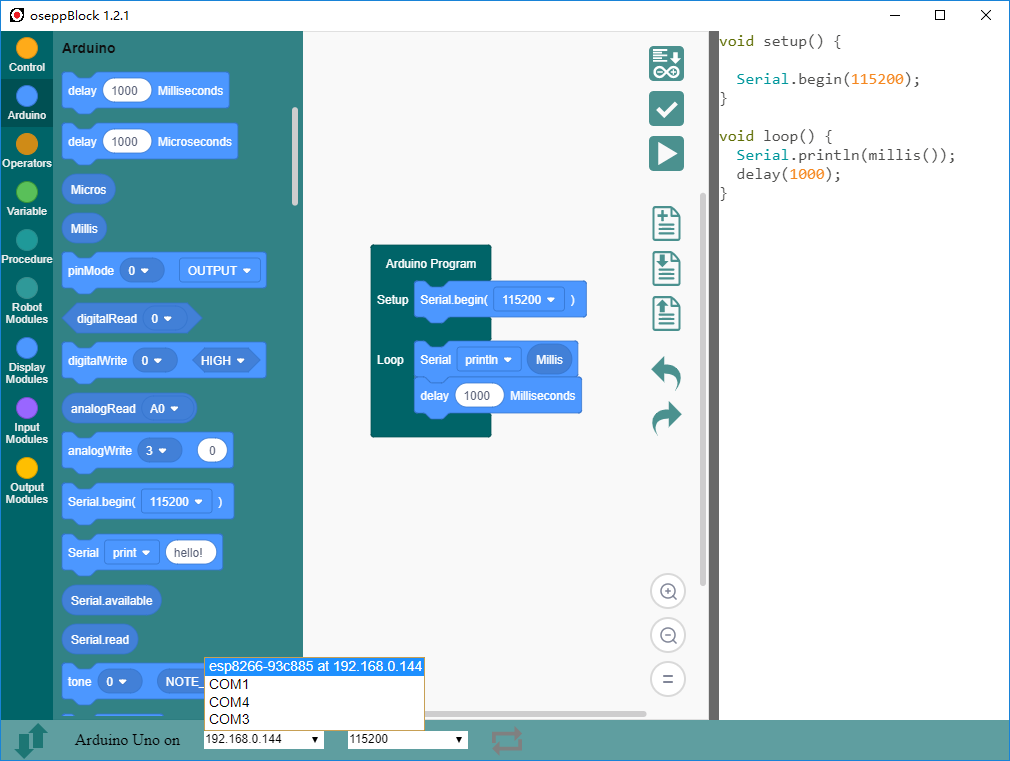Click the delay 1000 value field in Loop

tap(477, 396)
